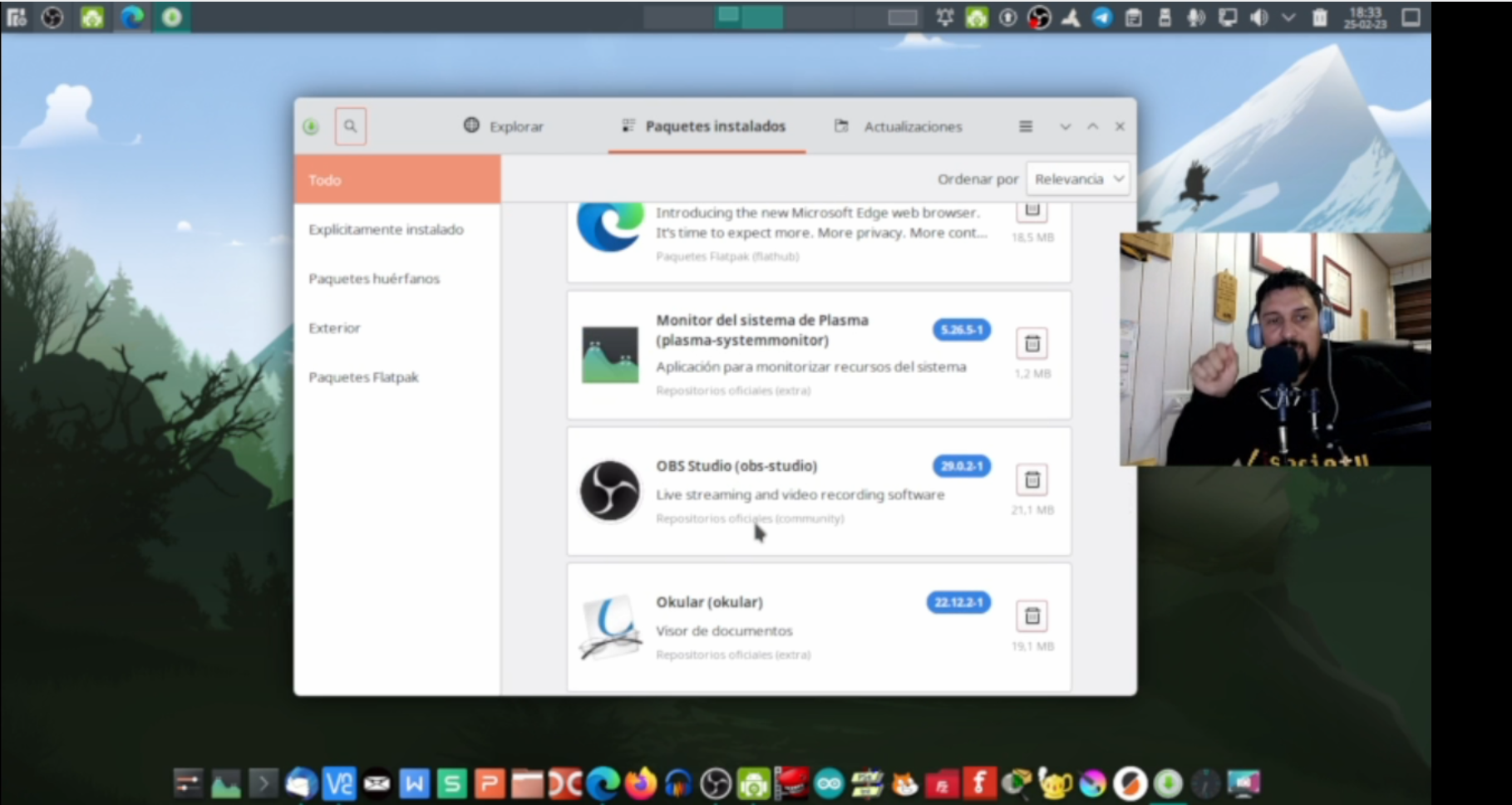1512x805 pixels.
Task: Click the Microsoft Edge logo in package list
Action: [x=610, y=226]
